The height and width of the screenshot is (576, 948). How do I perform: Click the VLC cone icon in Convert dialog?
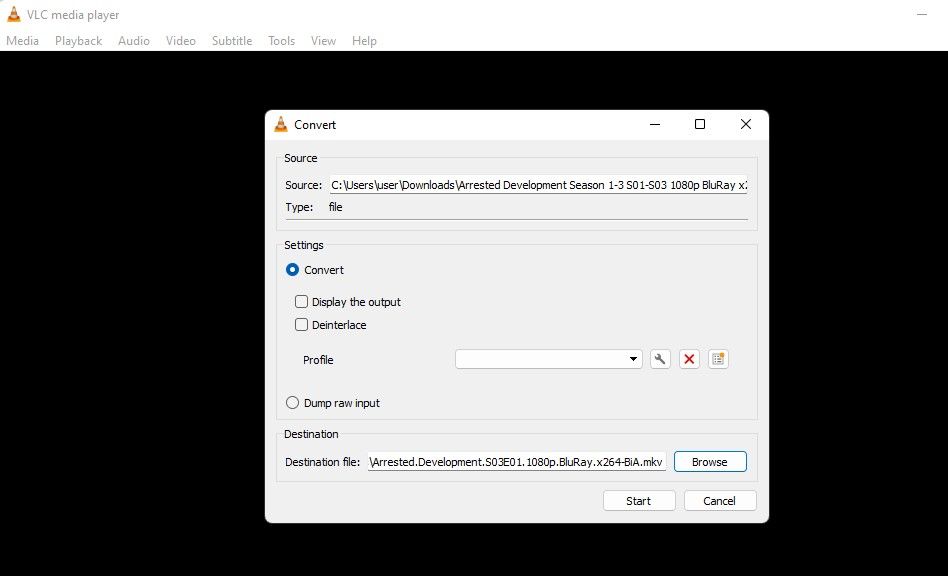pyautogui.click(x=283, y=123)
